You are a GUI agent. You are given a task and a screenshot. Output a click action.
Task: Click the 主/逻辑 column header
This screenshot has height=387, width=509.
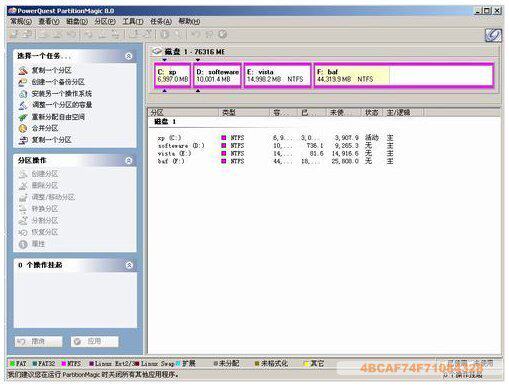point(403,112)
